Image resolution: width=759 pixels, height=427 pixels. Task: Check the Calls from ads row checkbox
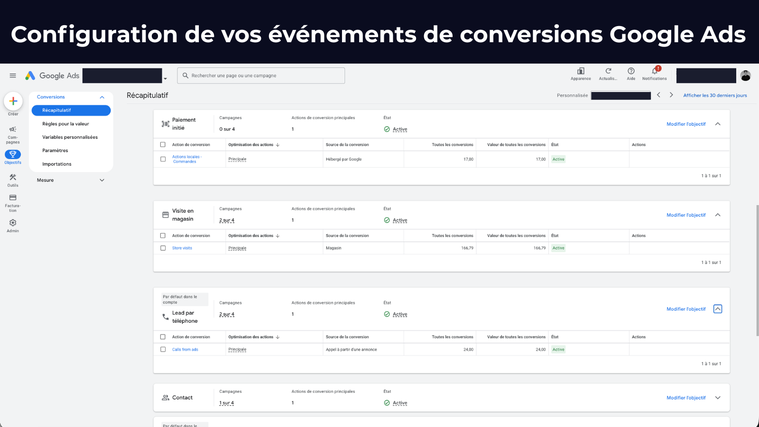163,349
